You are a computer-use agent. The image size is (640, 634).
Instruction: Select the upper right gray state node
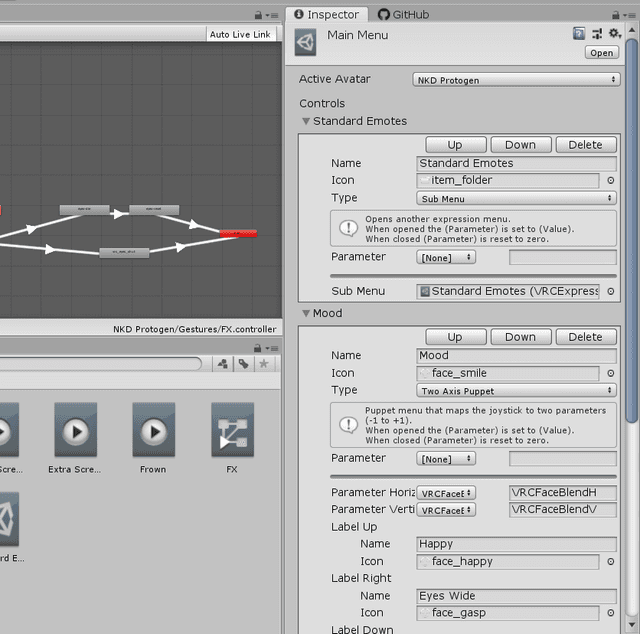point(154,210)
